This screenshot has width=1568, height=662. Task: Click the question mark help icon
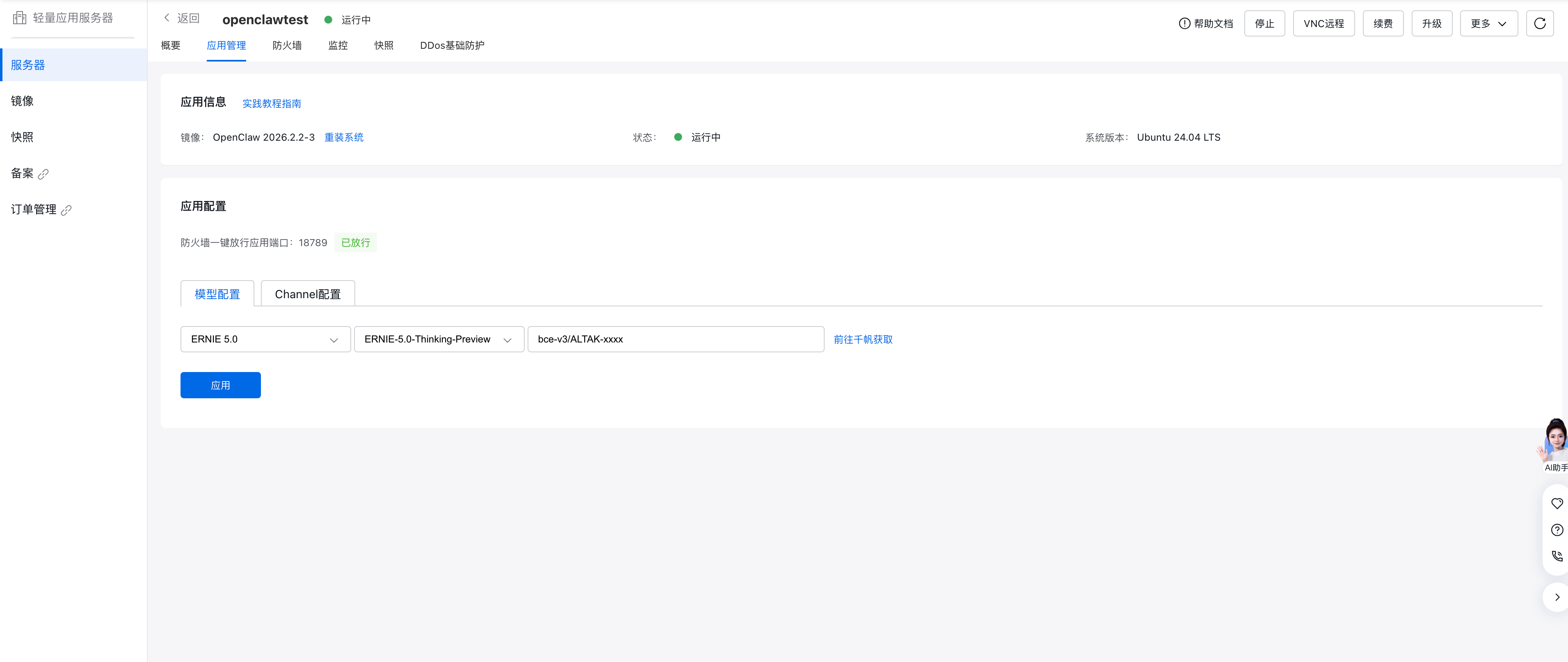(x=1557, y=530)
